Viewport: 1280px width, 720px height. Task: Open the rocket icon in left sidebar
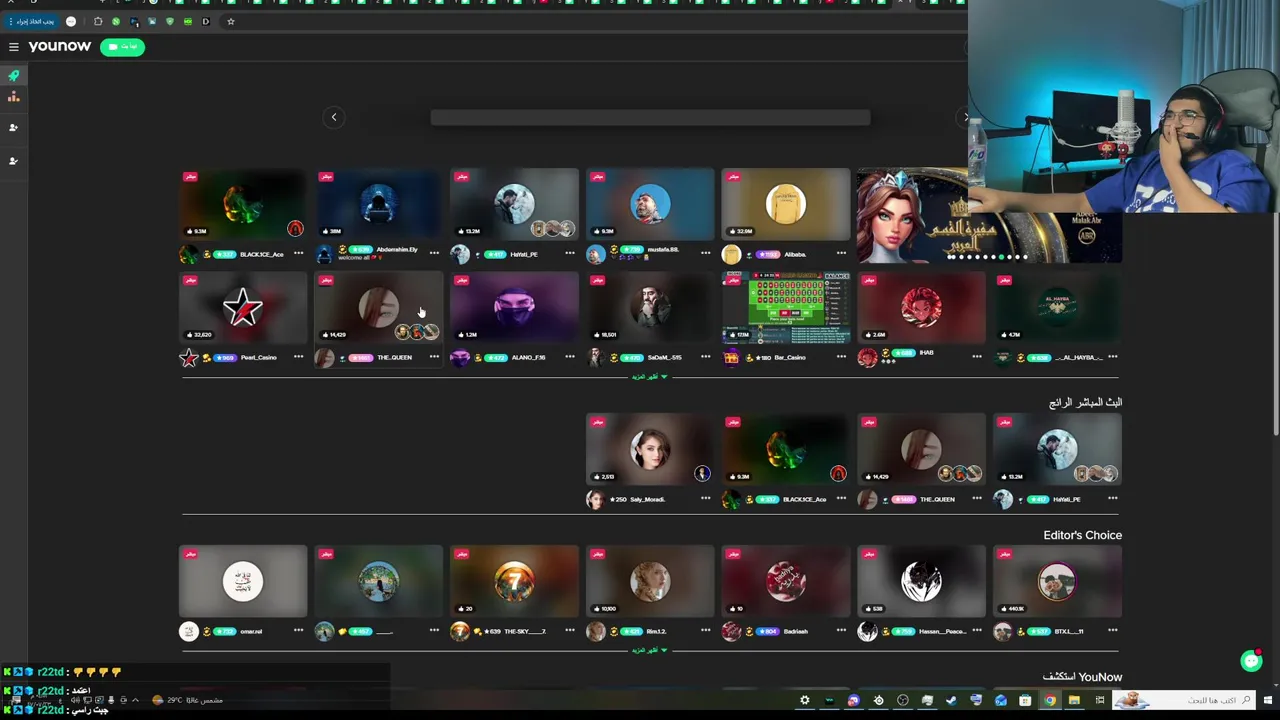[x=14, y=76]
